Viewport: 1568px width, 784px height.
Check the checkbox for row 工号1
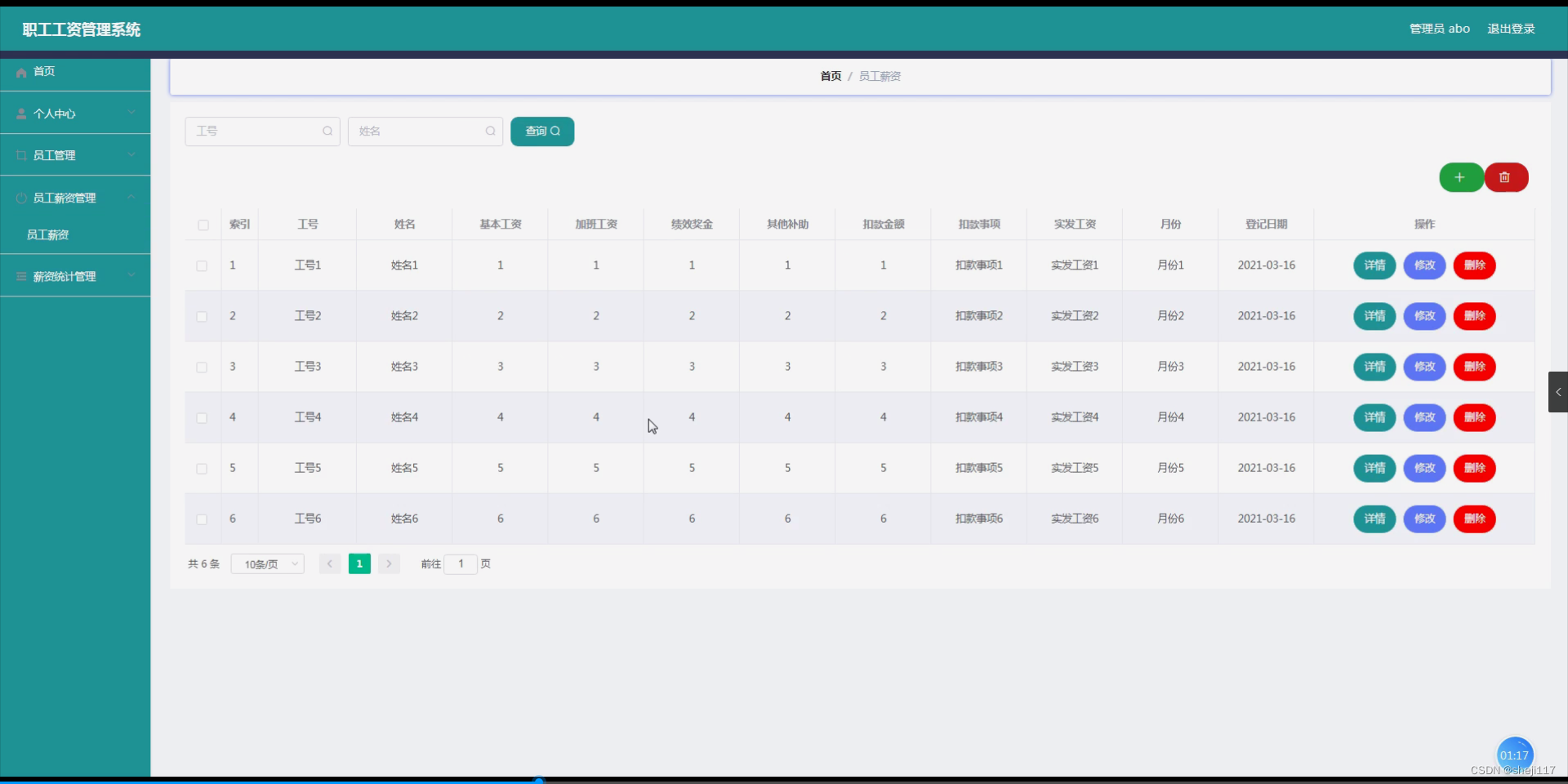coord(202,265)
